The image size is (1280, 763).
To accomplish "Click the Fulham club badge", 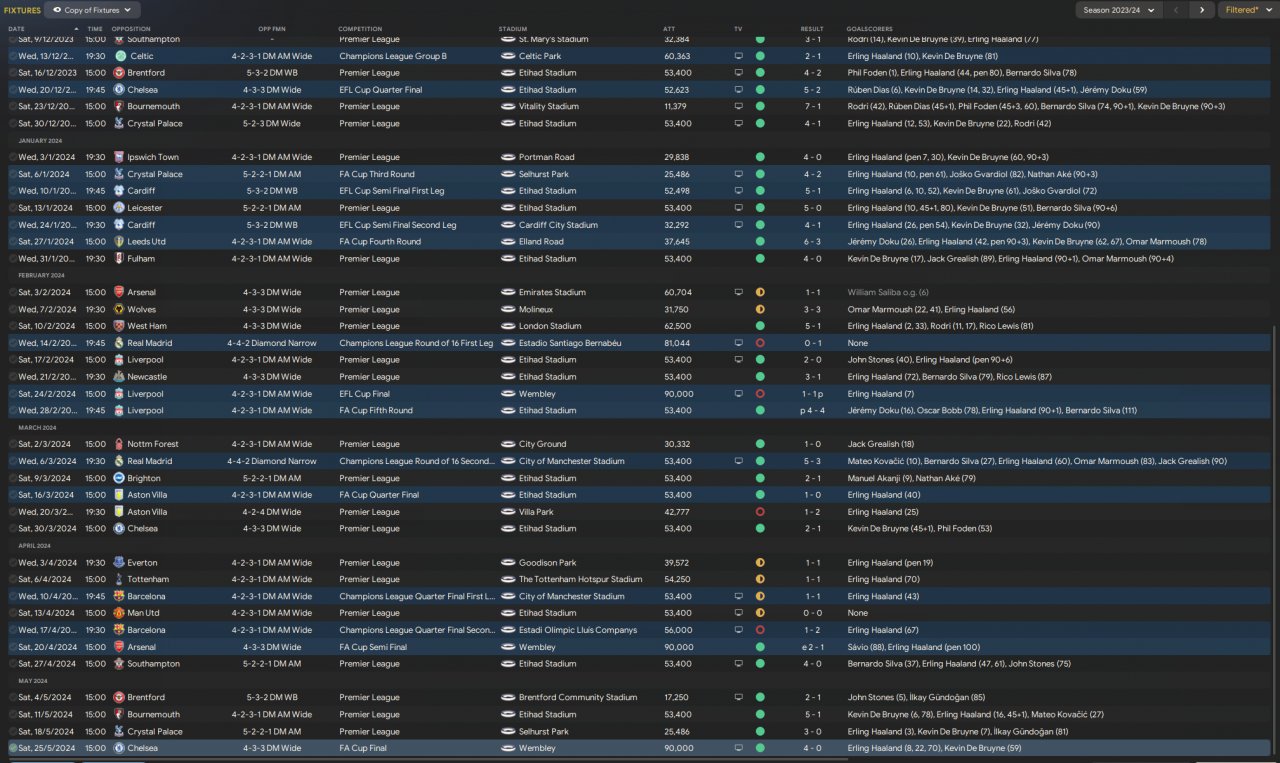I will pyautogui.click(x=120, y=259).
